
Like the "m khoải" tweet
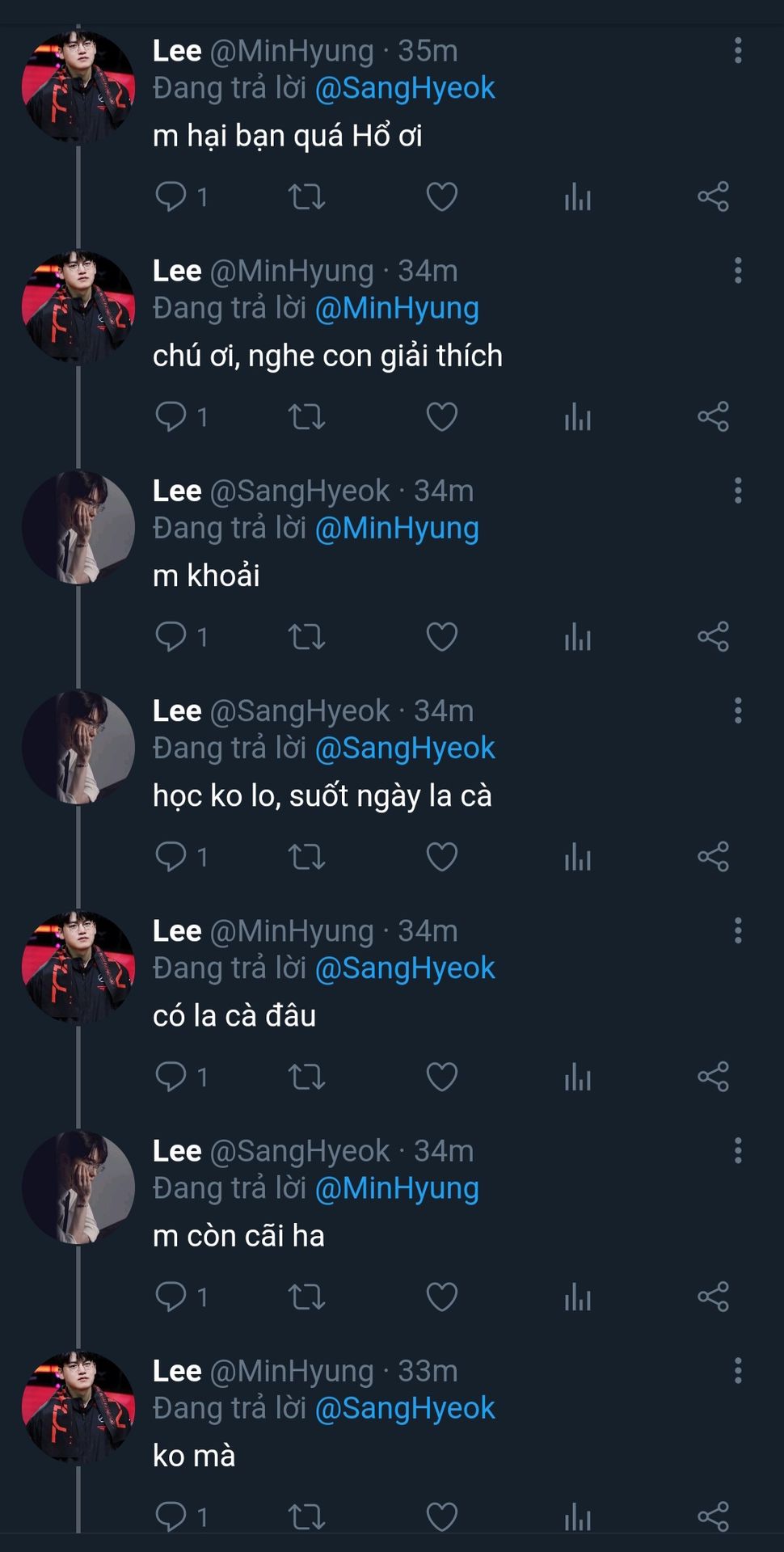pos(442,637)
